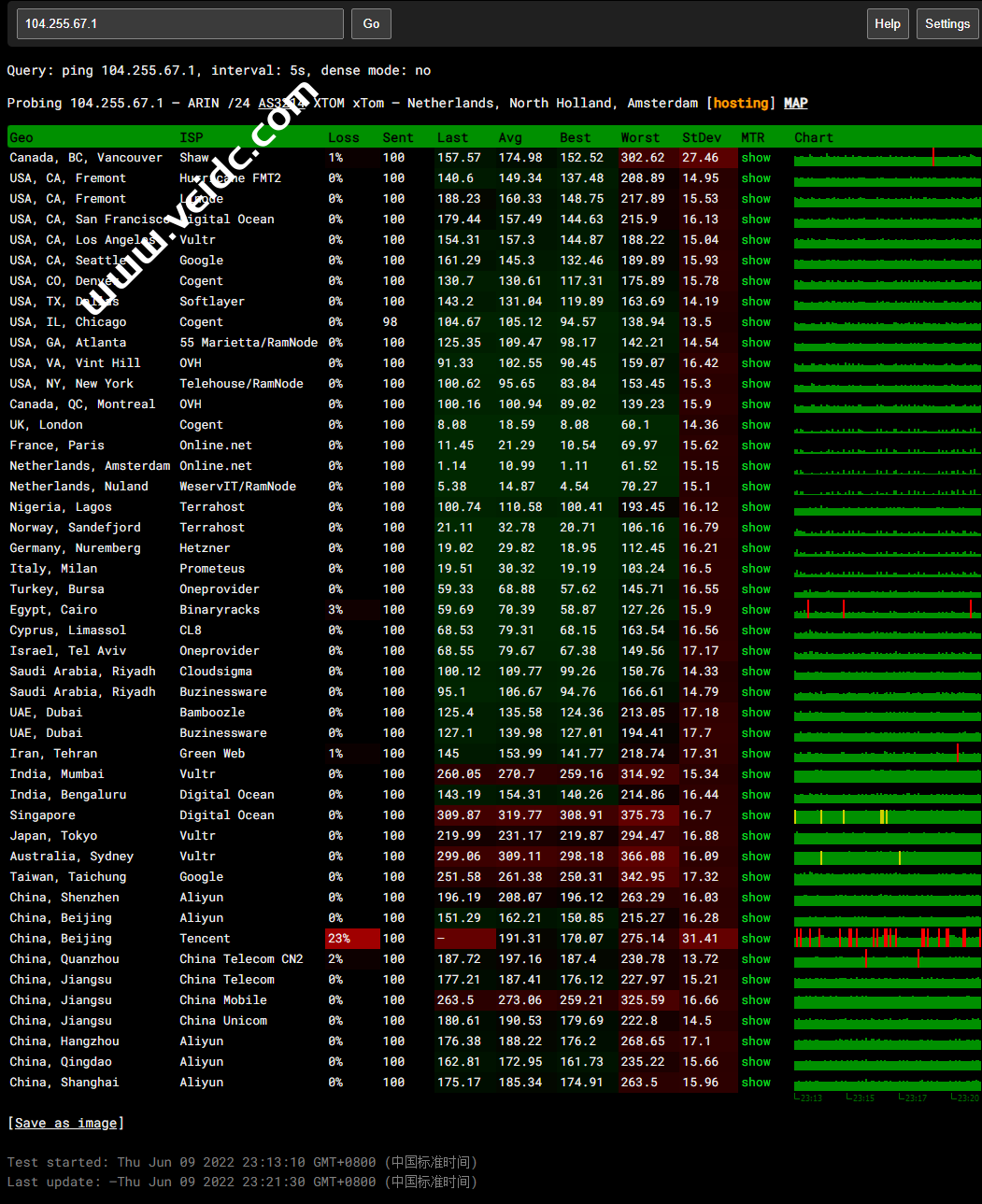Select the 55 Marietta/RamNode ISP cell
982x1204 pixels.
tap(249, 343)
